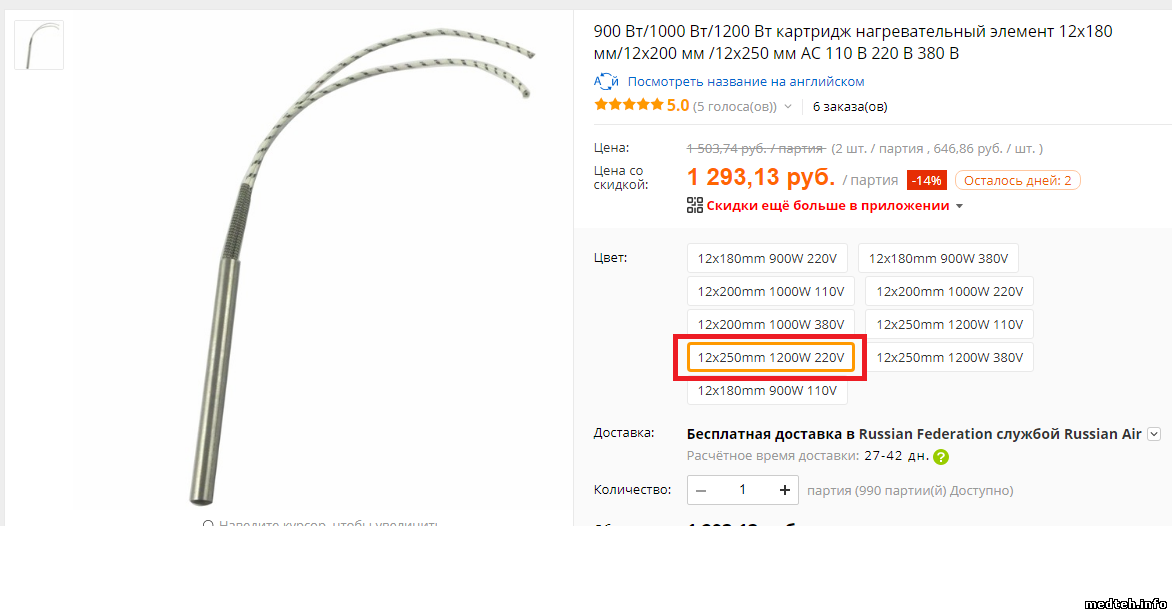
Task: Click the quantity input field
Action: [742, 490]
